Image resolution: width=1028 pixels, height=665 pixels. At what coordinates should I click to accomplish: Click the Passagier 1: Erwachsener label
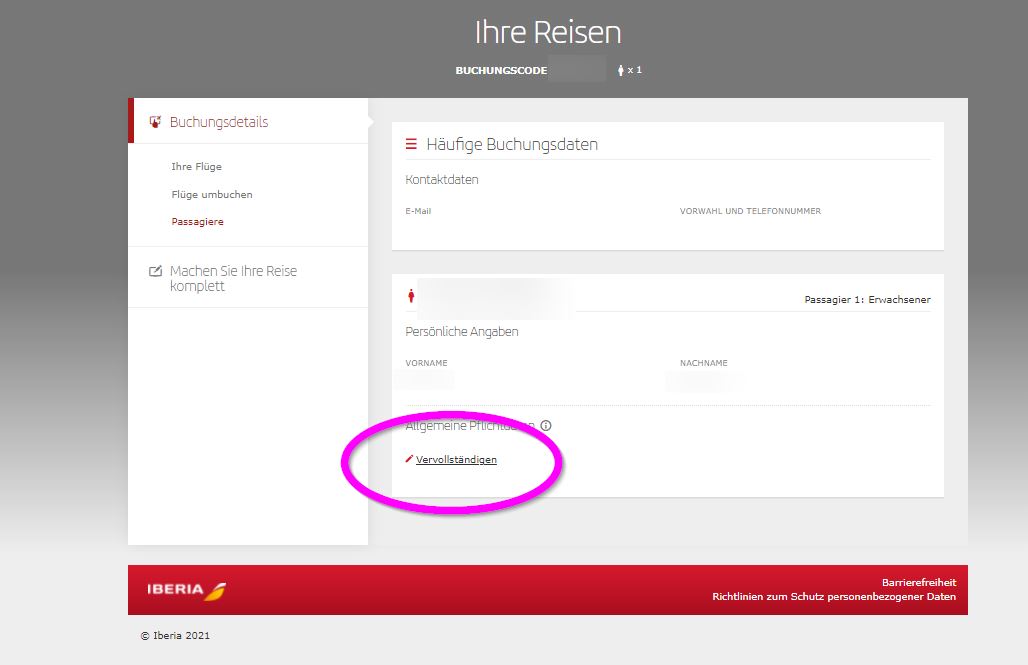click(867, 300)
